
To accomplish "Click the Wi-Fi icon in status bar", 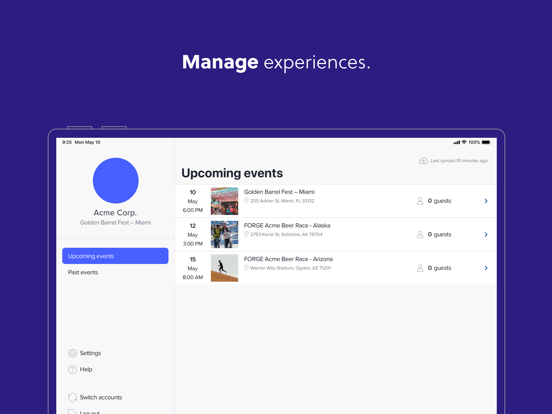I will (x=464, y=142).
